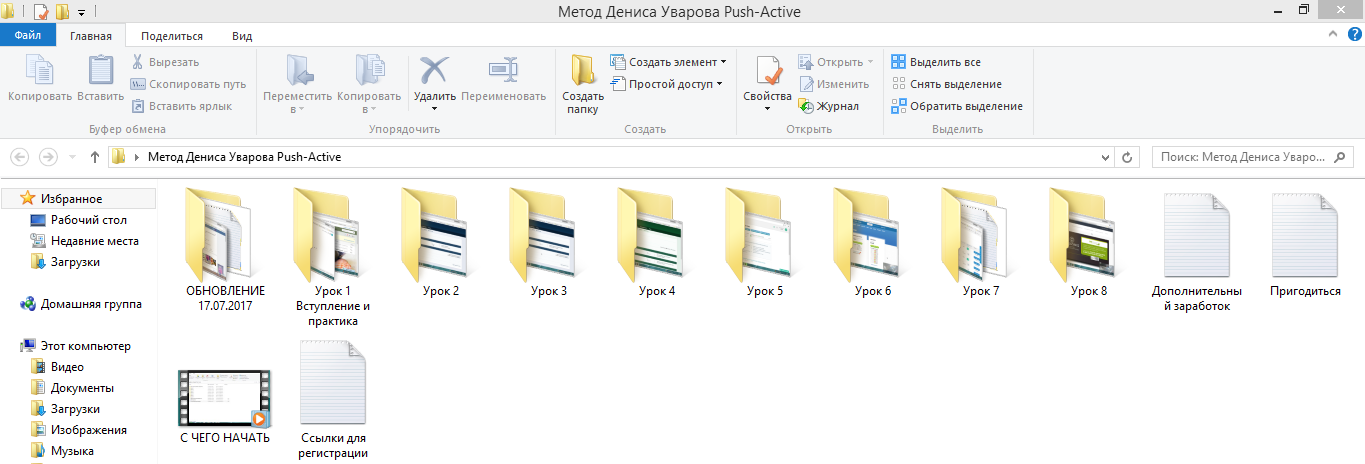
Task: Click the Back navigation arrow
Action: [18, 157]
